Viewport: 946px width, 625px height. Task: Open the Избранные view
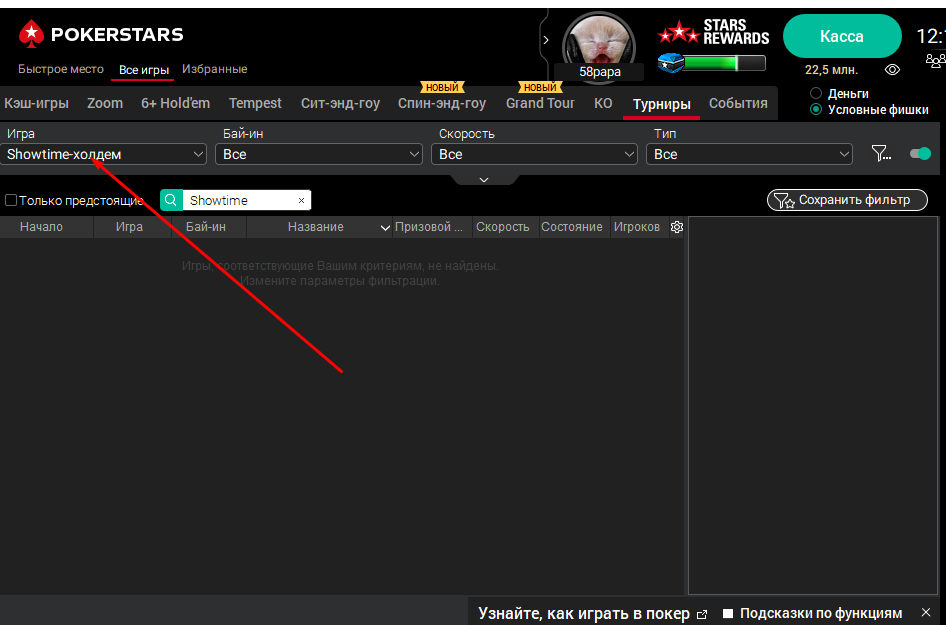(x=215, y=69)
